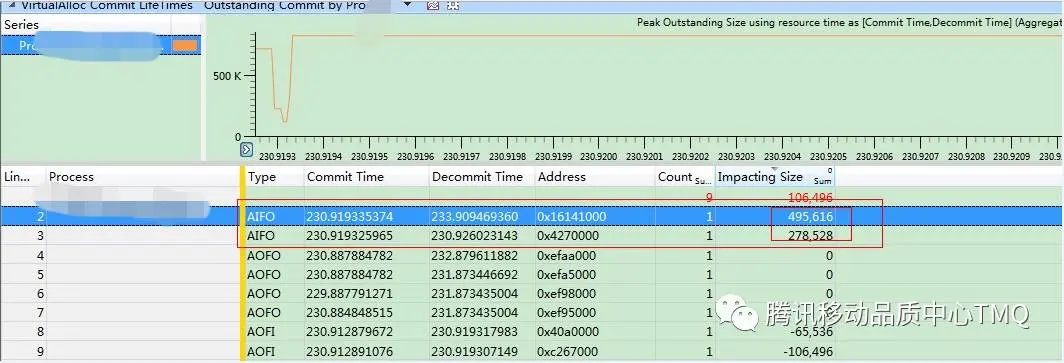Click address 0xef98000
This screenshot has width=1064, height=363.
click(567, 294)
